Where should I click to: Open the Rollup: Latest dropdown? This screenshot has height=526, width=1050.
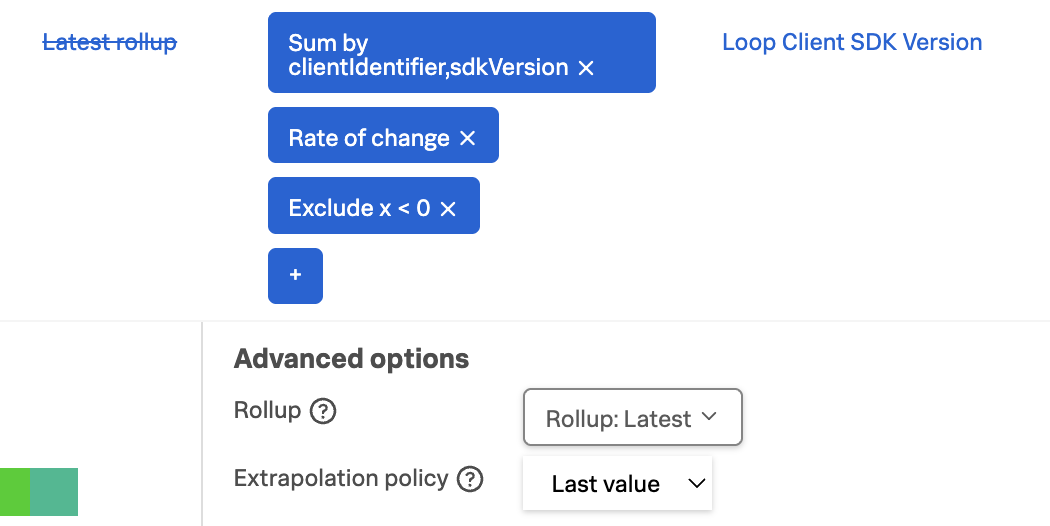click(632, 417)
